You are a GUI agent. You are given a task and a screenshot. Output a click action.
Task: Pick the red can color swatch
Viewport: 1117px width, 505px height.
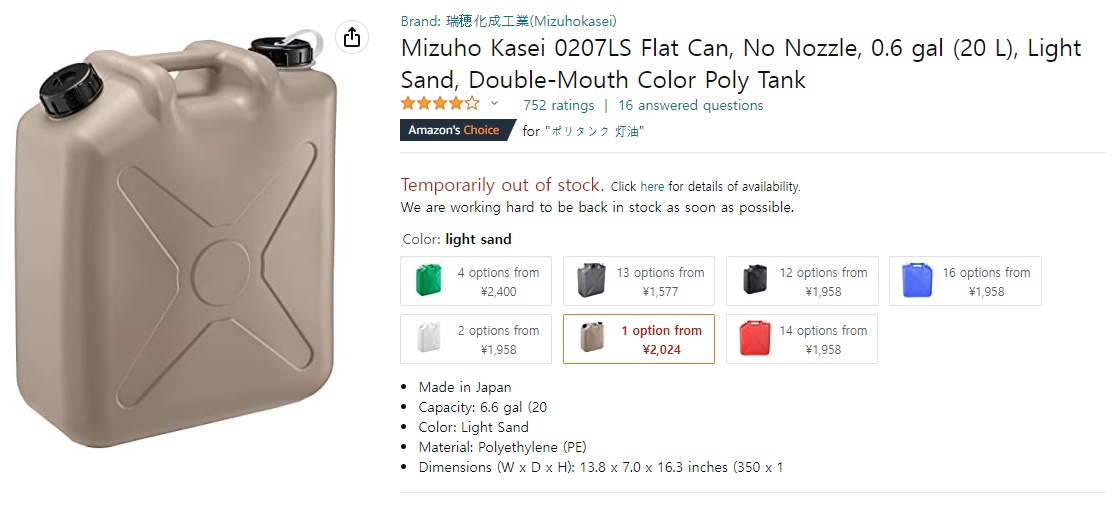tap(802, 339)
